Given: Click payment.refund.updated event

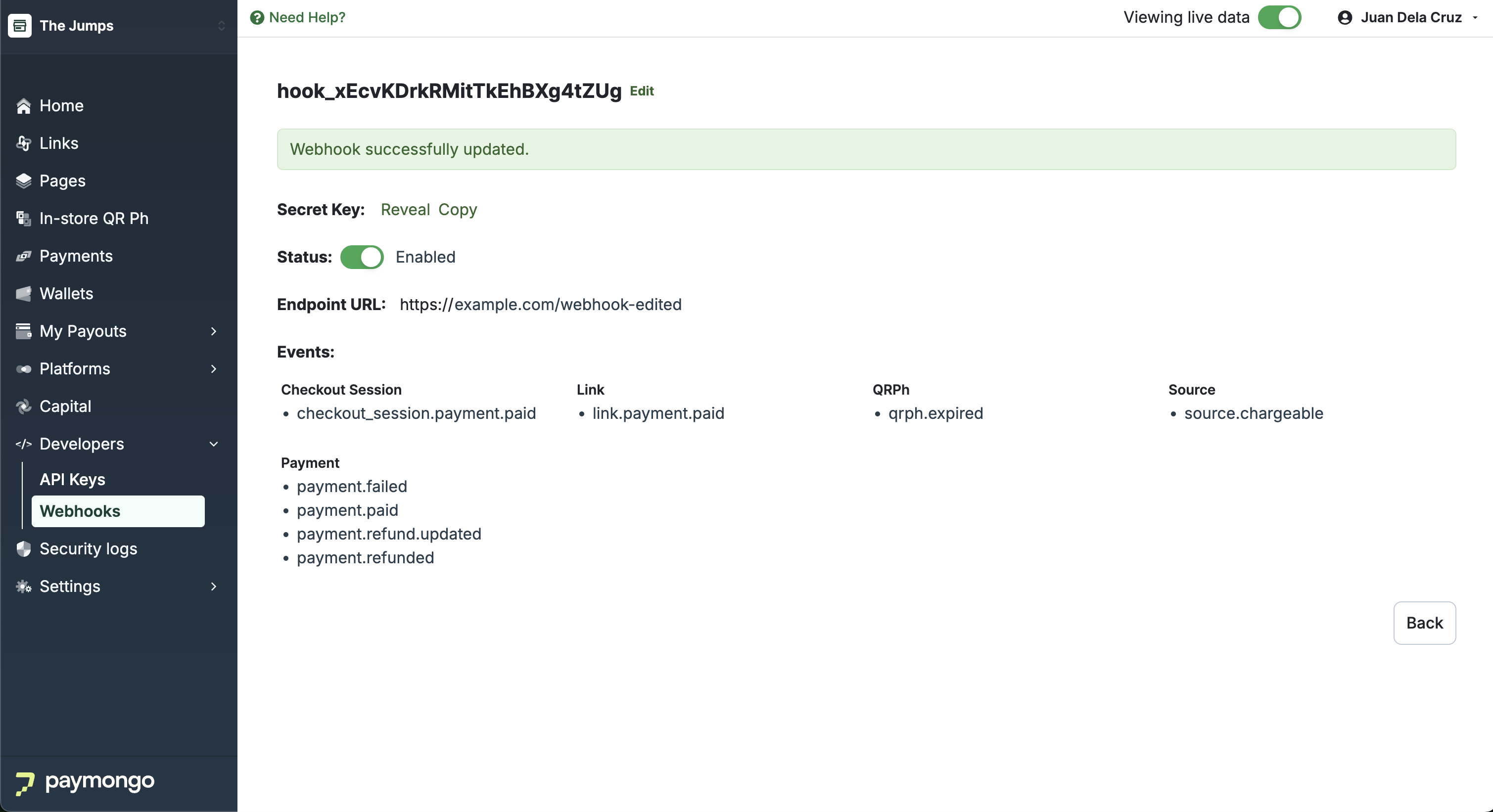Looking at the screenshot, I should click(389, 534).
